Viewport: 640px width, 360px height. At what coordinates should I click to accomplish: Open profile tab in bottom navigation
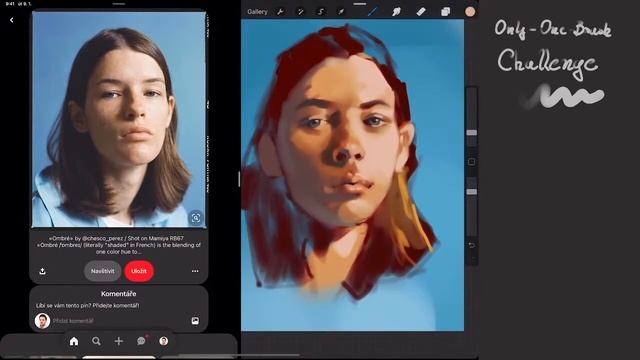(164, 341)
